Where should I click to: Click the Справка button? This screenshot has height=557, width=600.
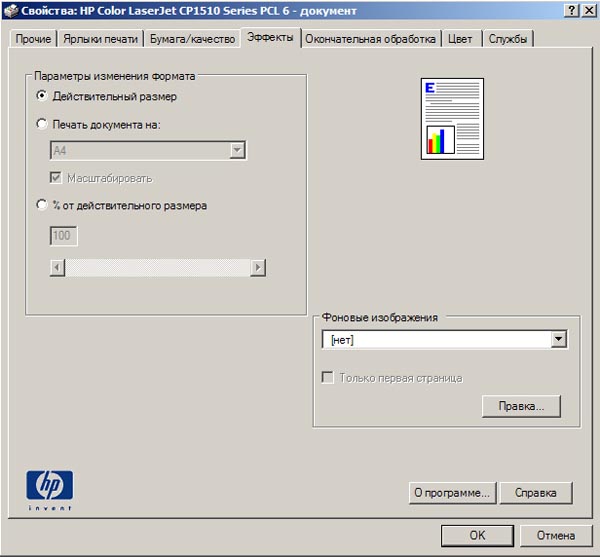536,493
